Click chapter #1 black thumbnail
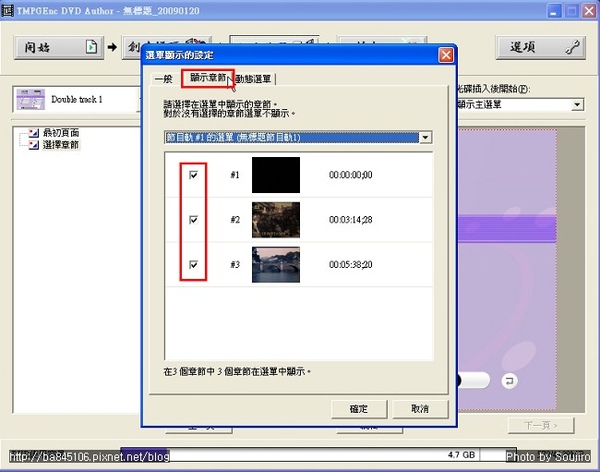The height and width of the screenshot is (472, 600). pos(276,175)
